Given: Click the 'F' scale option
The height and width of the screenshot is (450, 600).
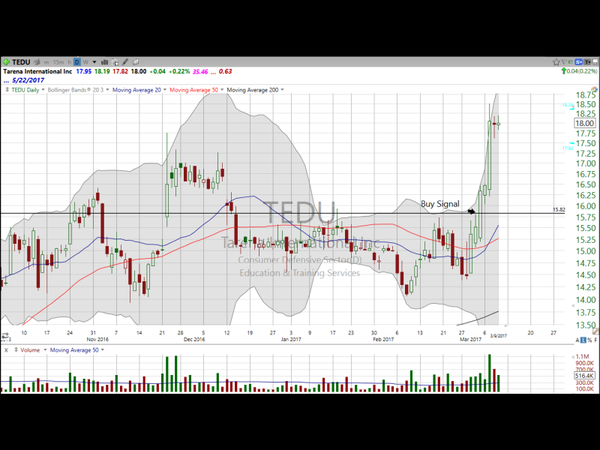Looking at the screenshot, I should 595,340.
